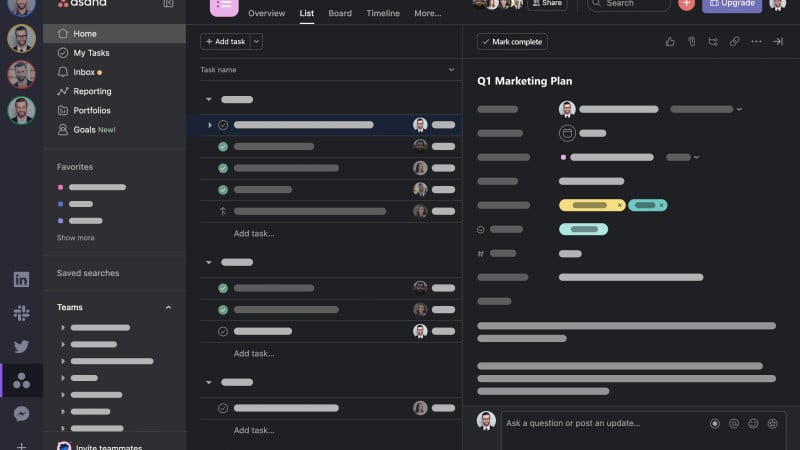Switch to workspace avatar with red ring
The width and height of the screenshot is (800, 450).
tap(21, 74)
